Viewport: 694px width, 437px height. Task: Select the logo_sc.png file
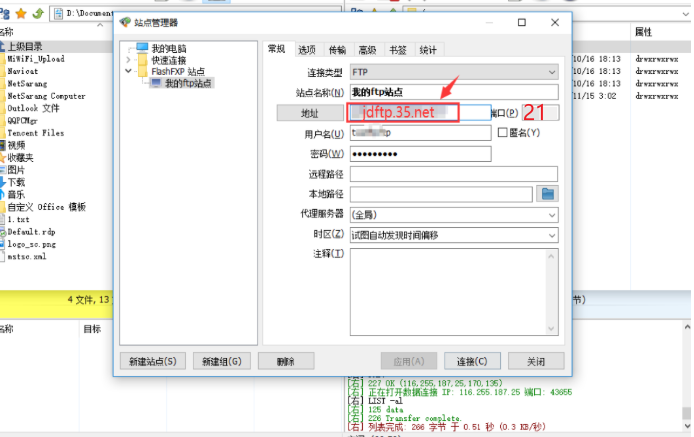[30, 243]
